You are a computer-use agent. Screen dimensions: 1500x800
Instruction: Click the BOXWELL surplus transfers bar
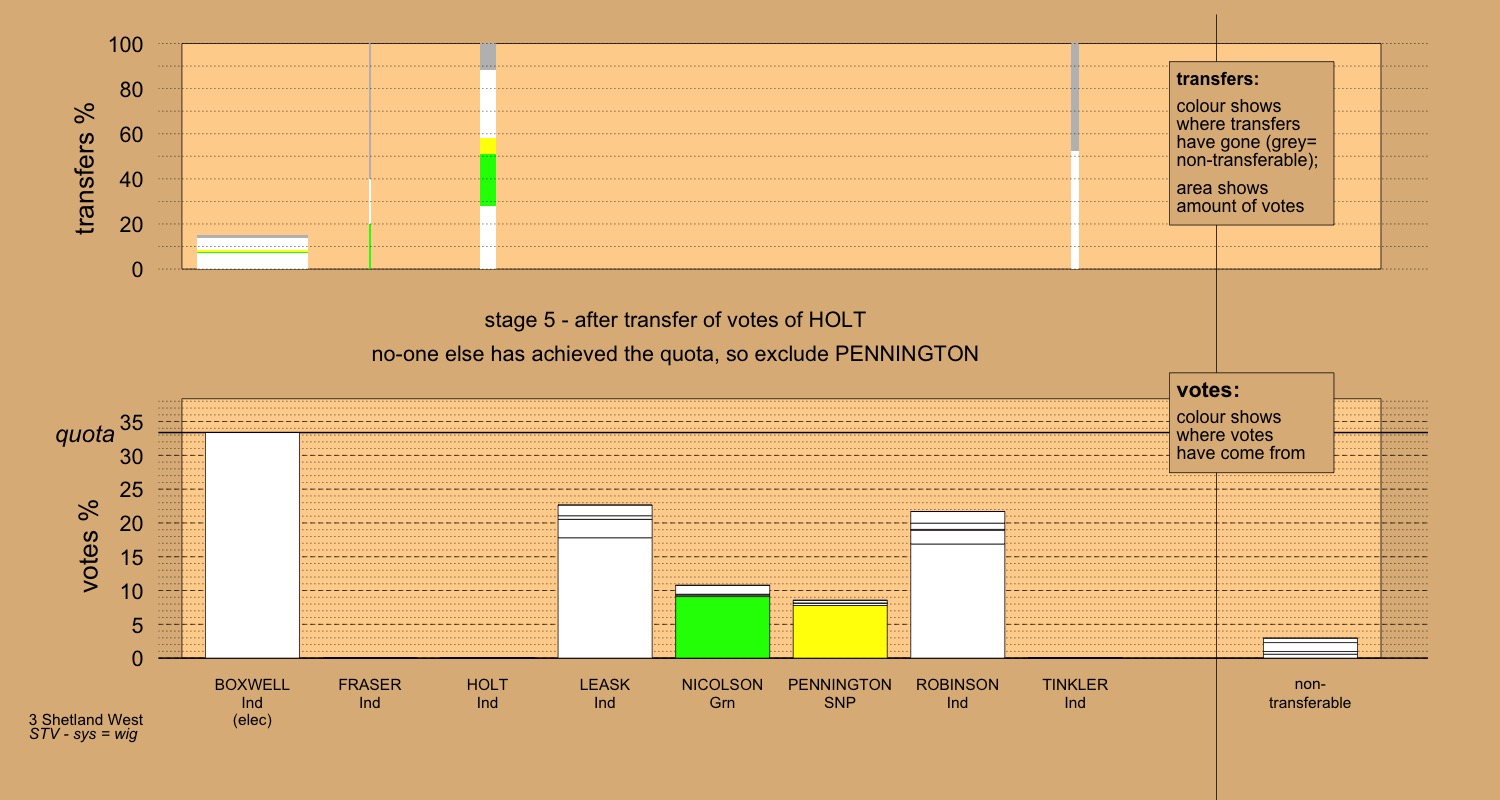tap(252, 252)
